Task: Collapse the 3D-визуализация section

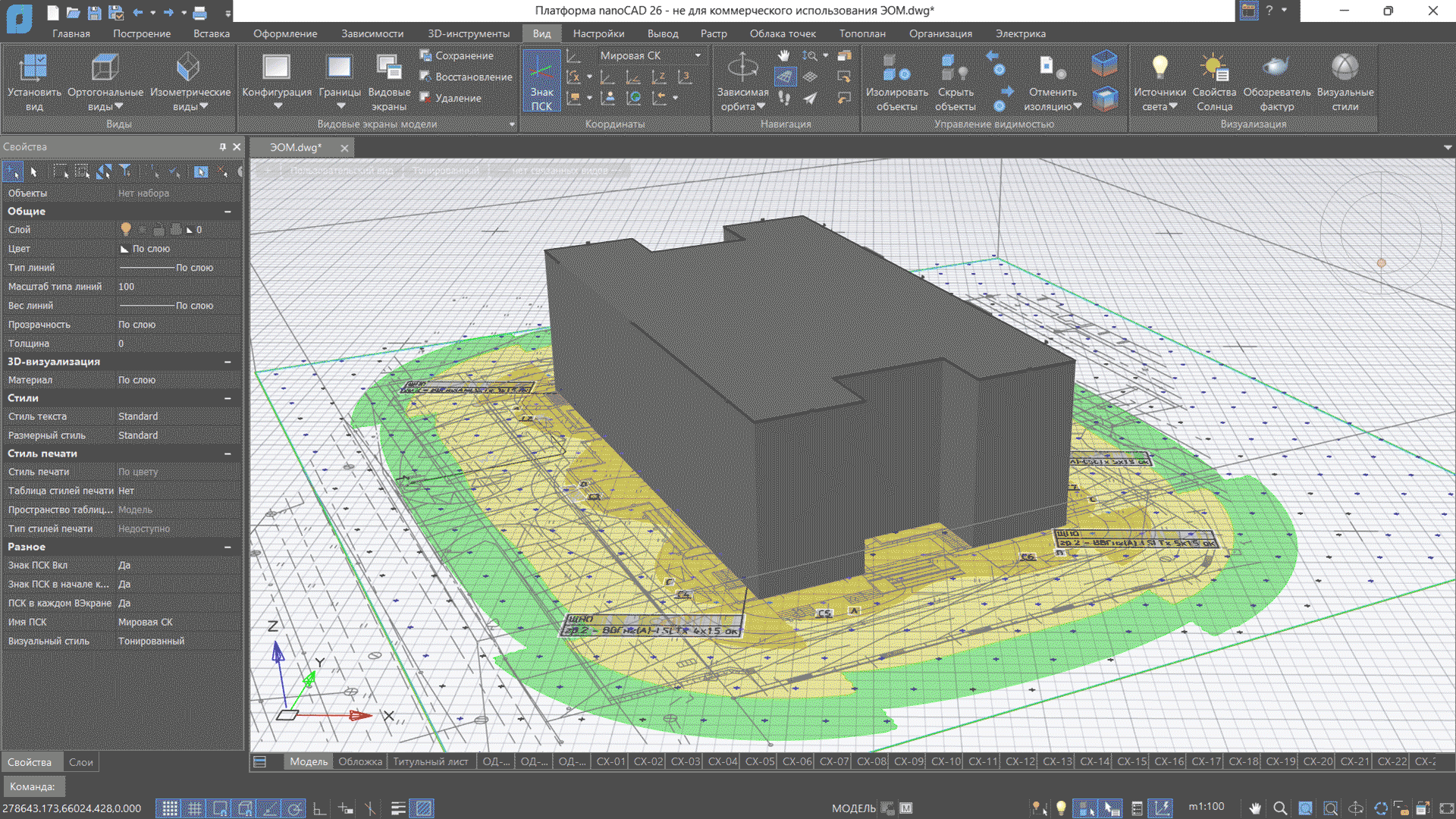Action: click(x=227, y=362)
